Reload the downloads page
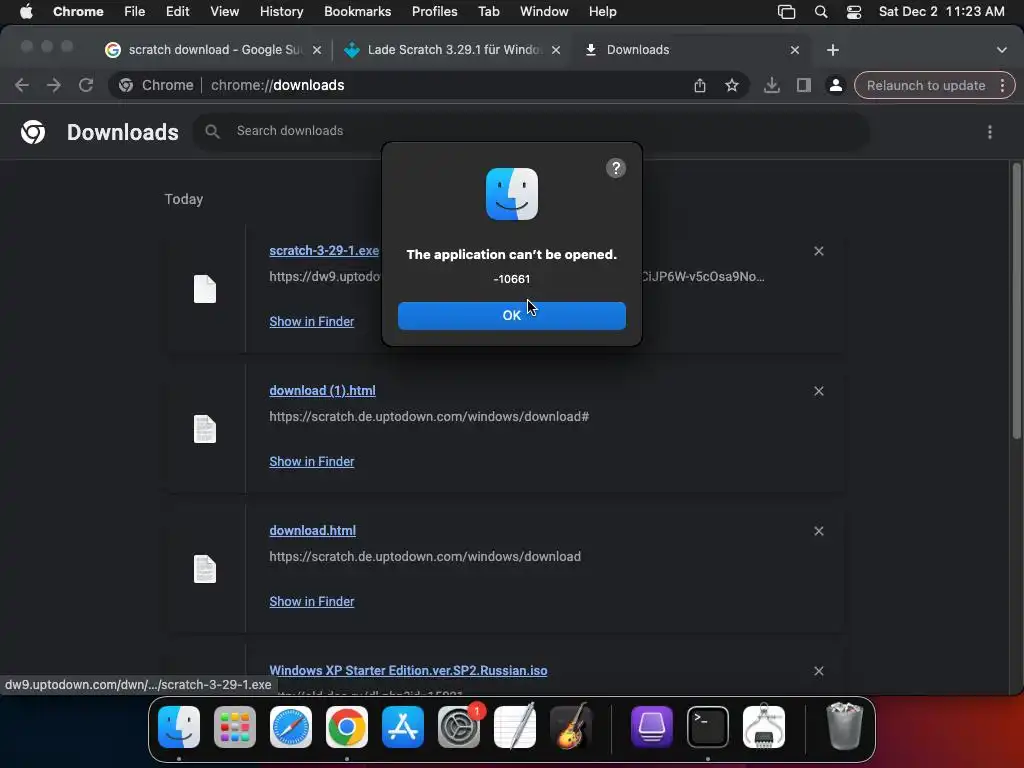The width and height of the screenshot is (1024, 768). coord(86,86)
